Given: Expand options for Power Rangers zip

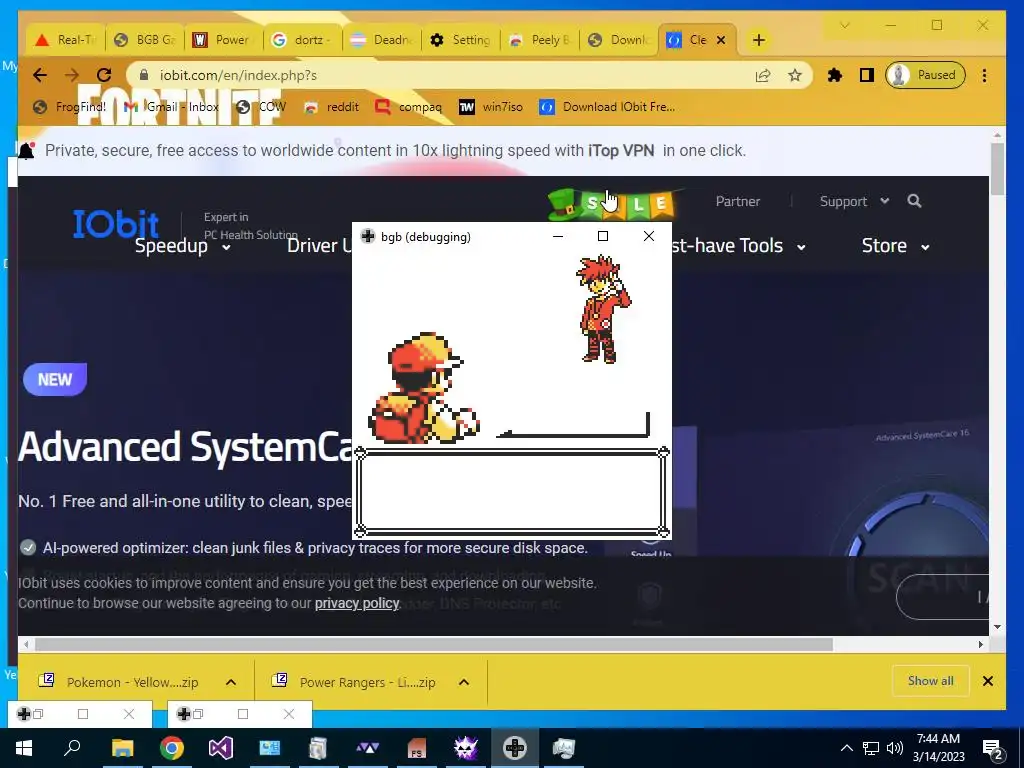Looking at the screenshot, I should [x=464, y=682].
